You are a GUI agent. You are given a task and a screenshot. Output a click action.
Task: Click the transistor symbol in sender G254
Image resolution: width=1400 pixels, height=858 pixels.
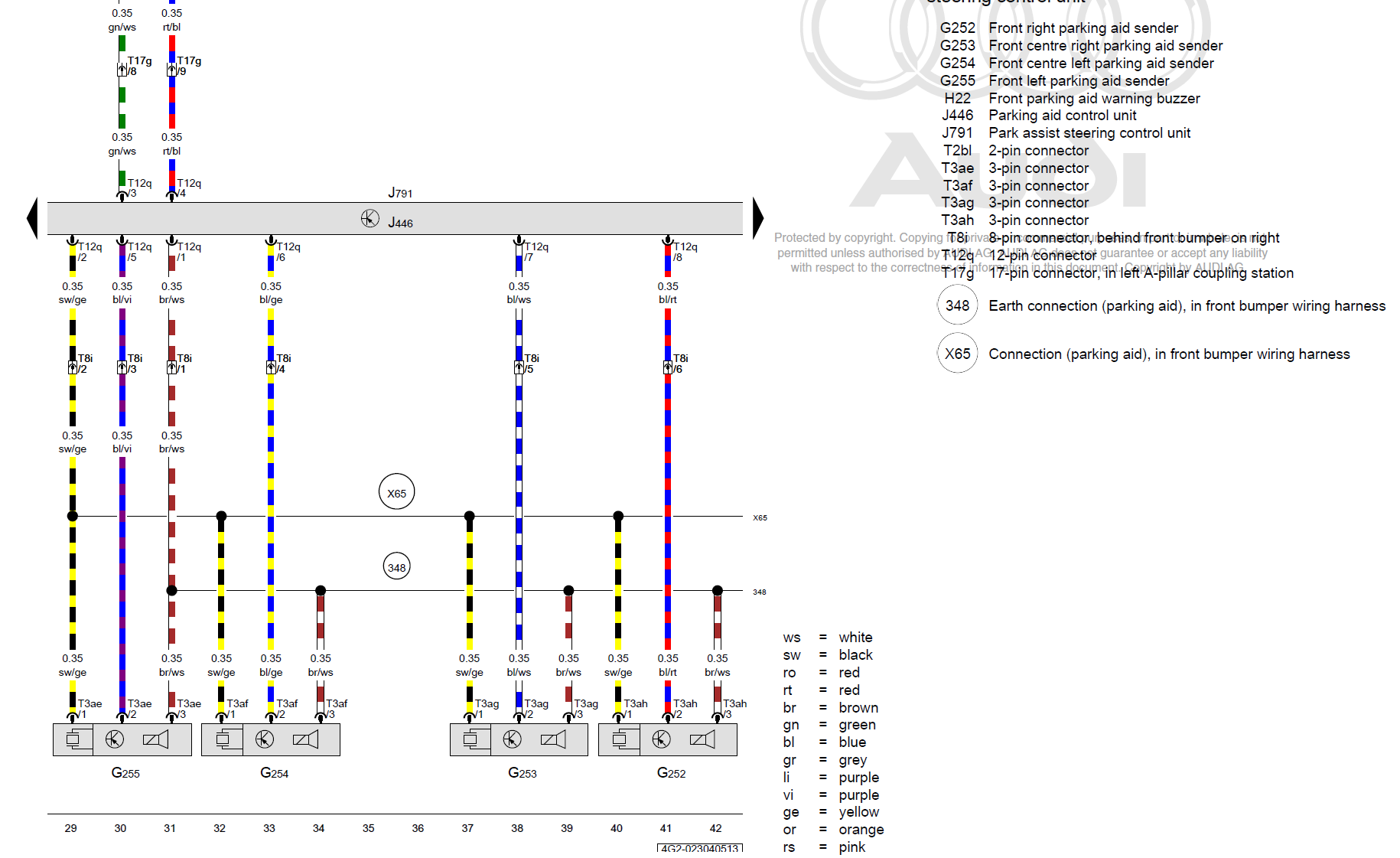pos(264,739)
